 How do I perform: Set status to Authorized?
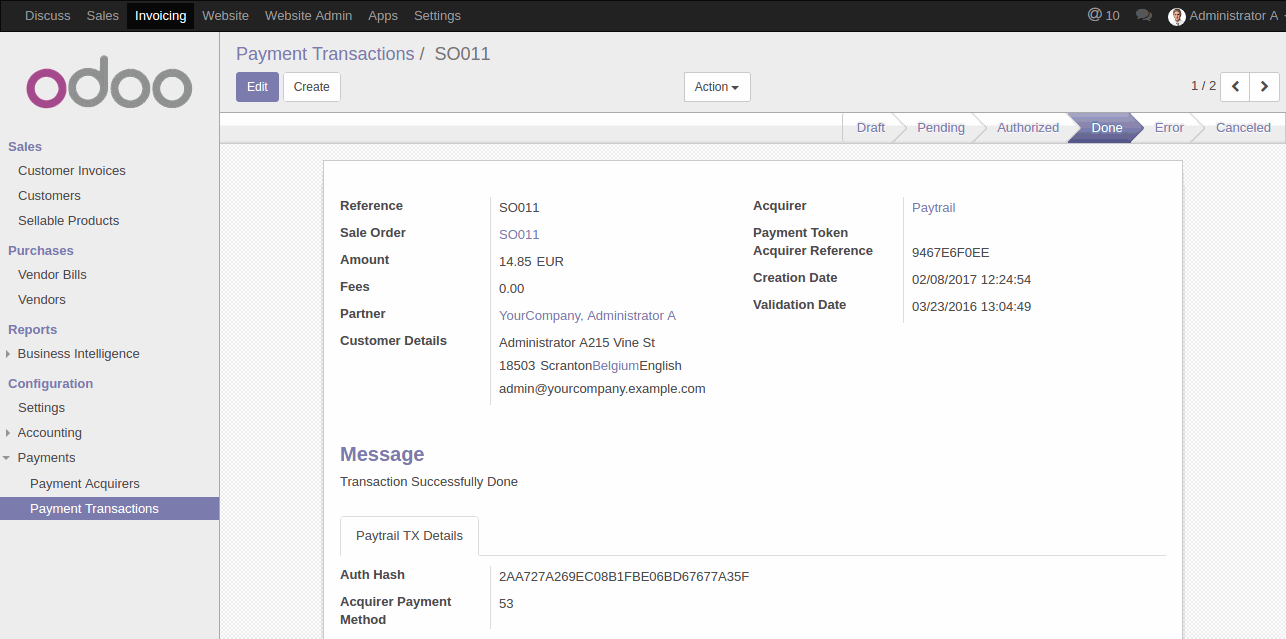point(1028,128)
